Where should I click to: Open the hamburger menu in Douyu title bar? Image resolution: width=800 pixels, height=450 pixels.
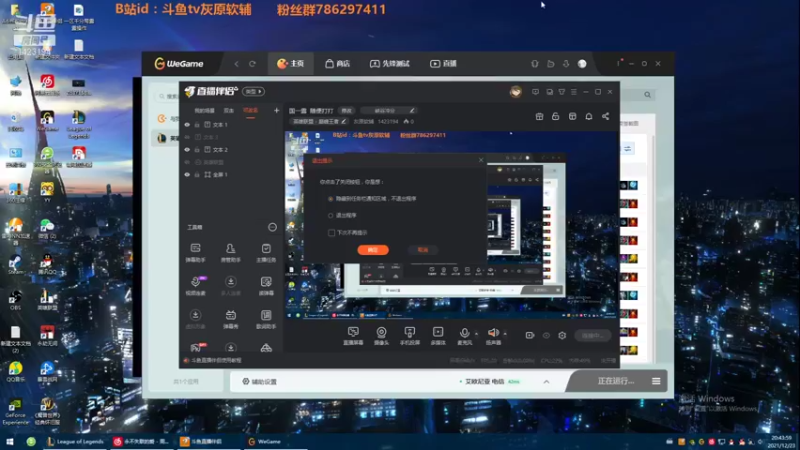click(573, 92)
